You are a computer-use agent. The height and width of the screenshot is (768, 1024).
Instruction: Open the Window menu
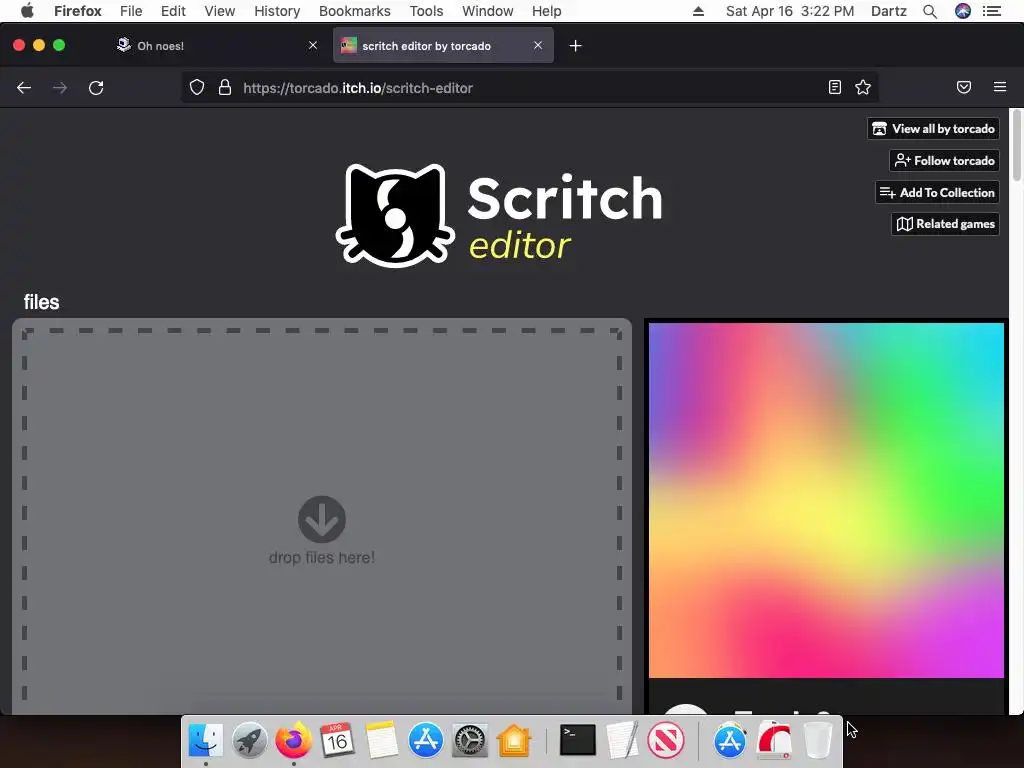(488, 11)
